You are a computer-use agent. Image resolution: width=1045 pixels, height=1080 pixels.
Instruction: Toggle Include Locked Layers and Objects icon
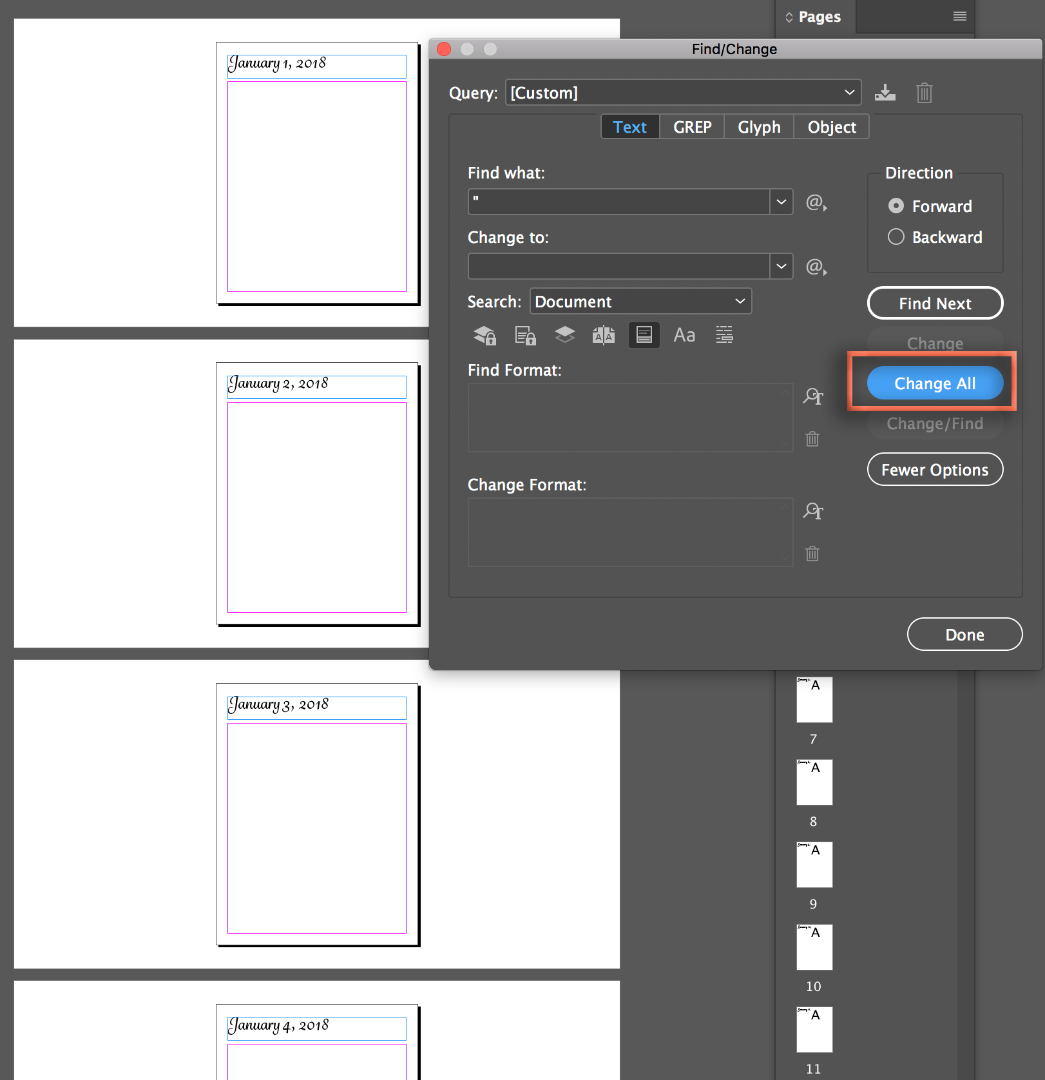485,335
